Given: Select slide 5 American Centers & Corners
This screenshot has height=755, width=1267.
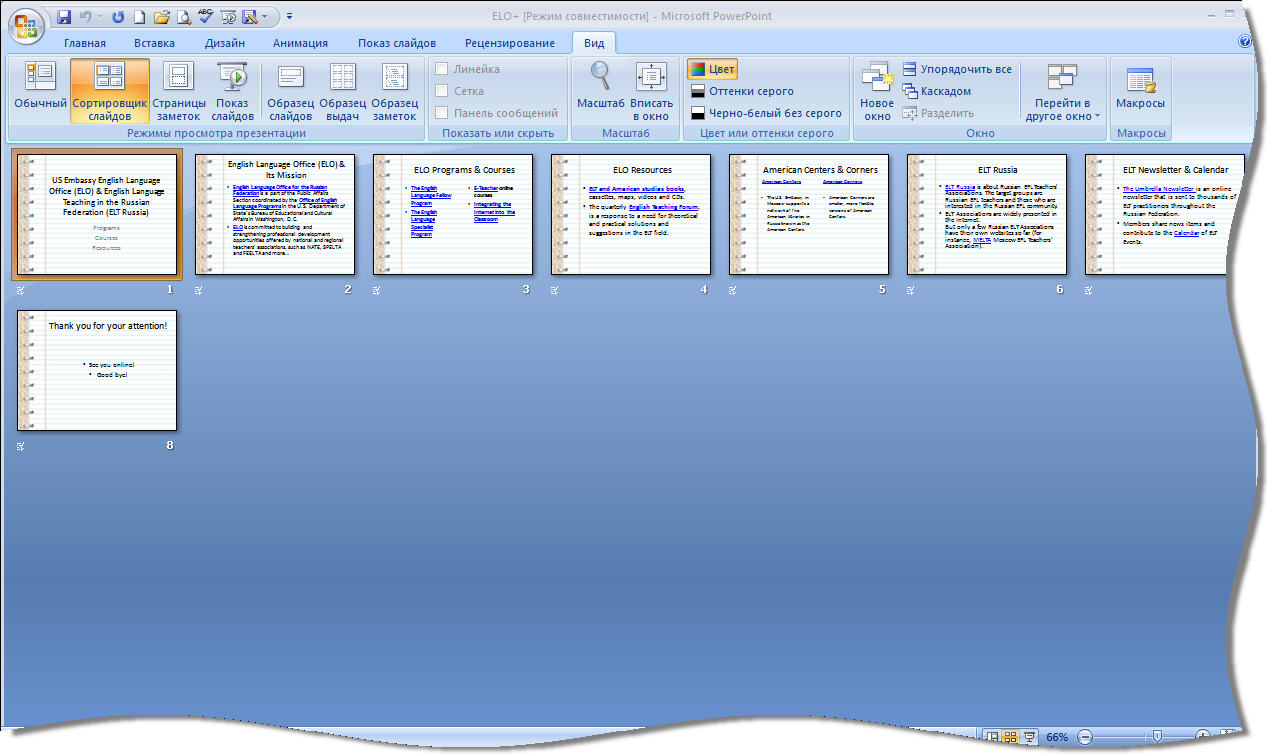Looking at the screenshot, I should [x=809, y=214].
